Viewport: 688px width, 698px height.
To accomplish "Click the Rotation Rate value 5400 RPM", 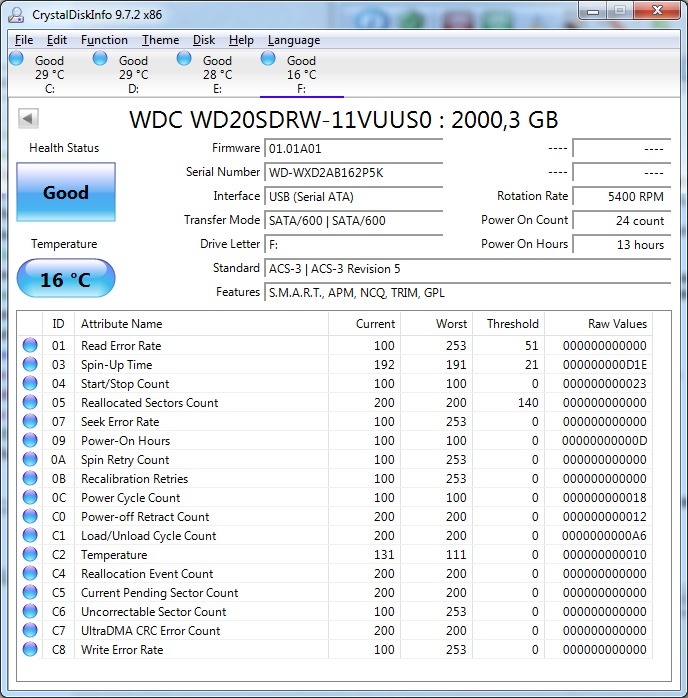I will (622, 196).
